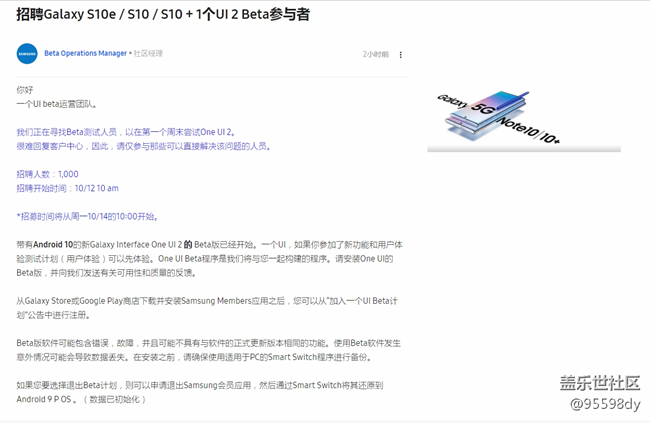Click the greeting '你好'
650x423 pixels.
(x=25, y=90)
